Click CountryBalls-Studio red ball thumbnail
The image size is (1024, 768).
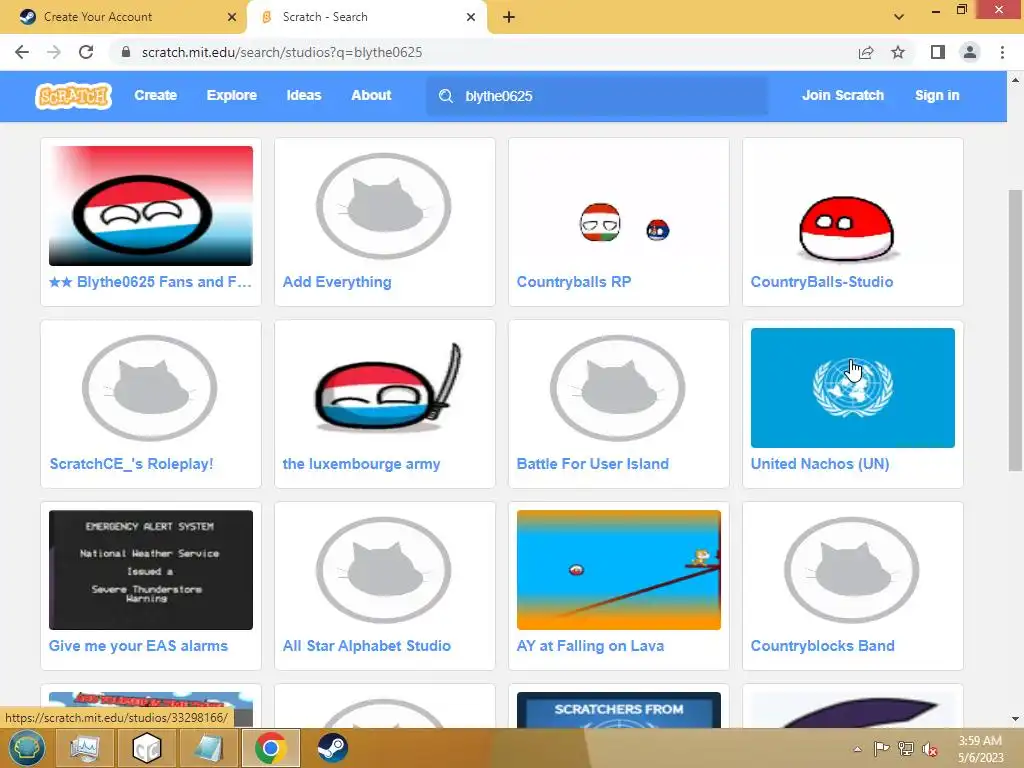click(852, 206)
